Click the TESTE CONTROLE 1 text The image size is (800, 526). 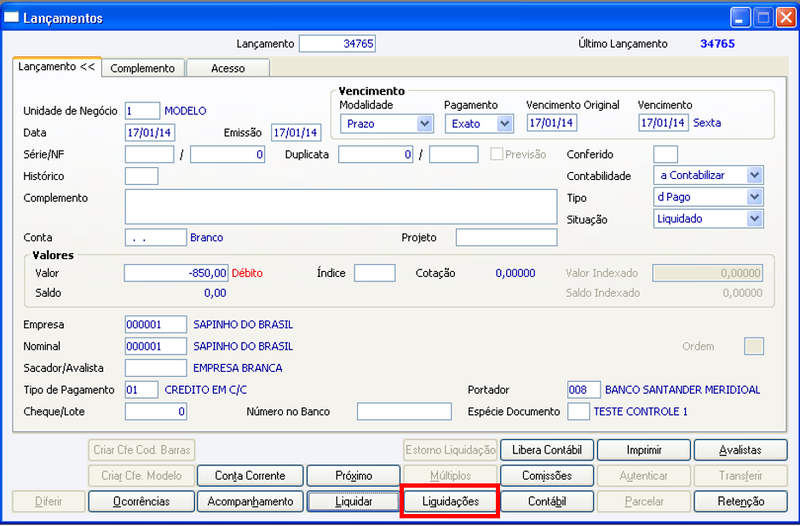tap(641, 412)
